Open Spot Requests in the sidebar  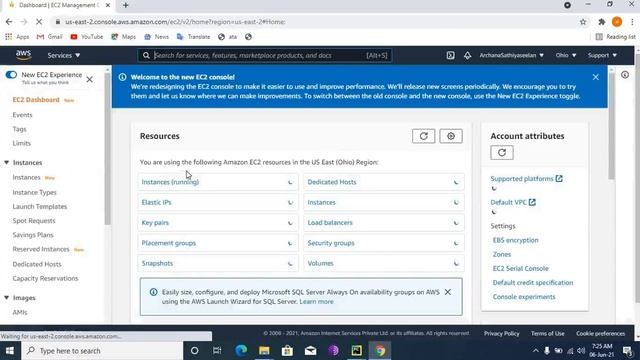pyautogui.click(x=34, y=221)
